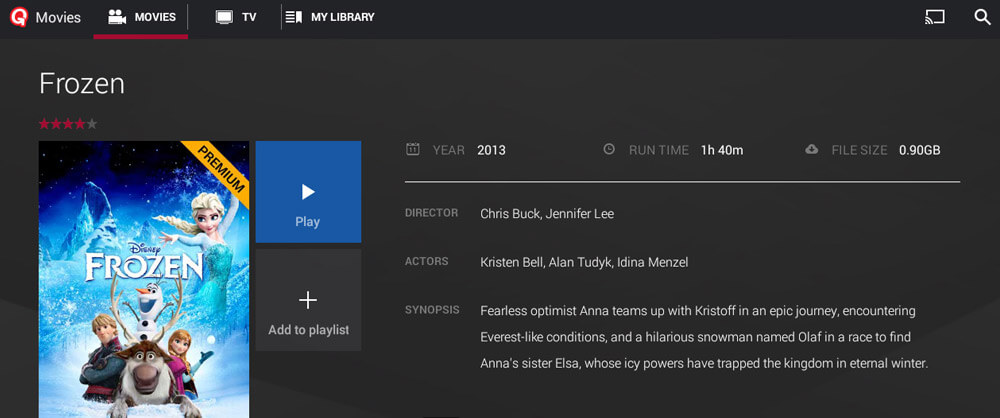
Task: Switch to the TV tab
Action: coord(235,18)
